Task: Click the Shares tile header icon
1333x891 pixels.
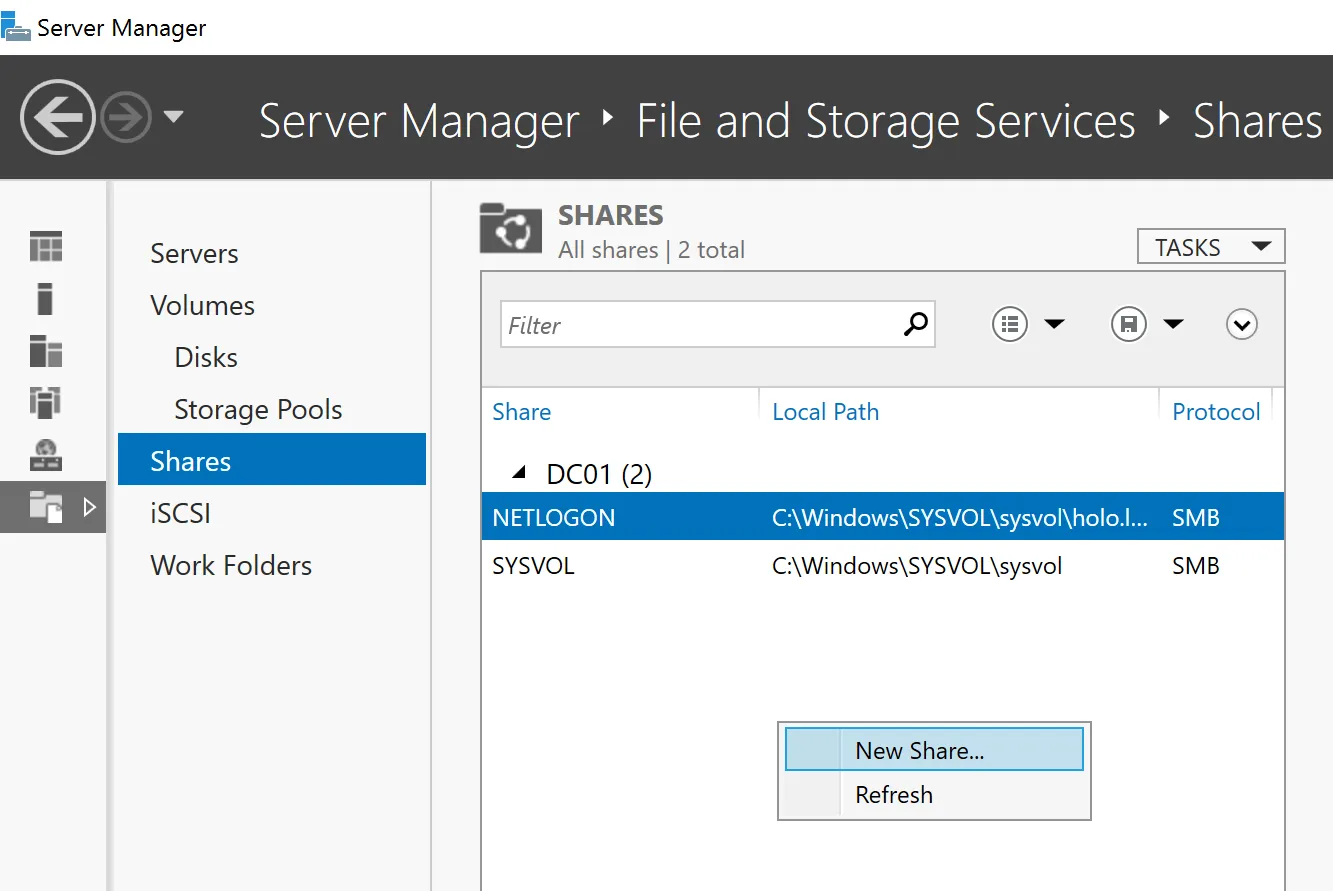Action: tap(511, 228)
